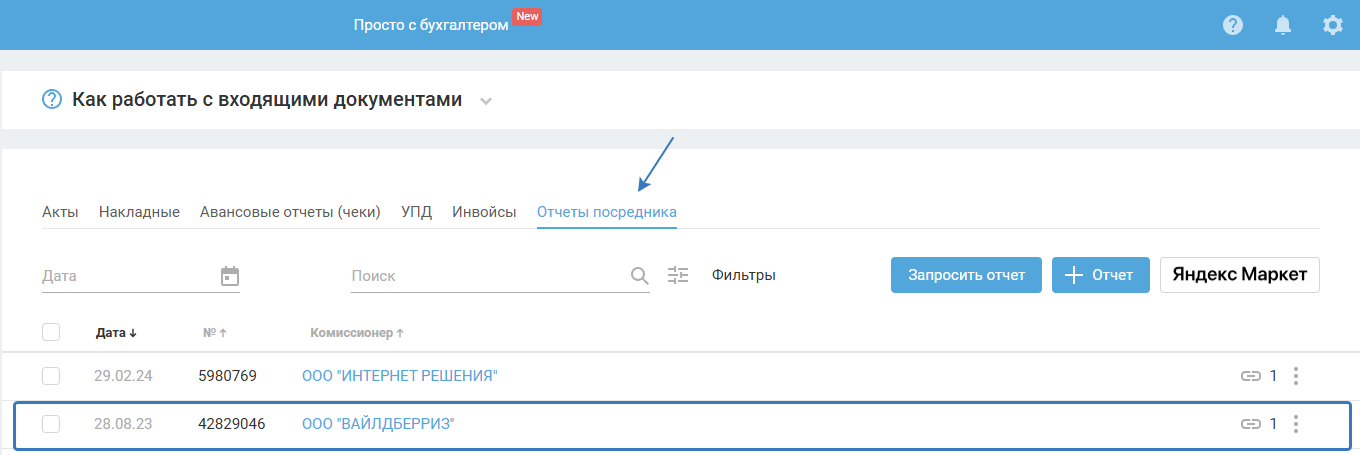Click link icon in ВАЙЛДБЕРРИЗ row
Screen dimensions: 1360x455
pyautogui.click(x=1250, y=424)
